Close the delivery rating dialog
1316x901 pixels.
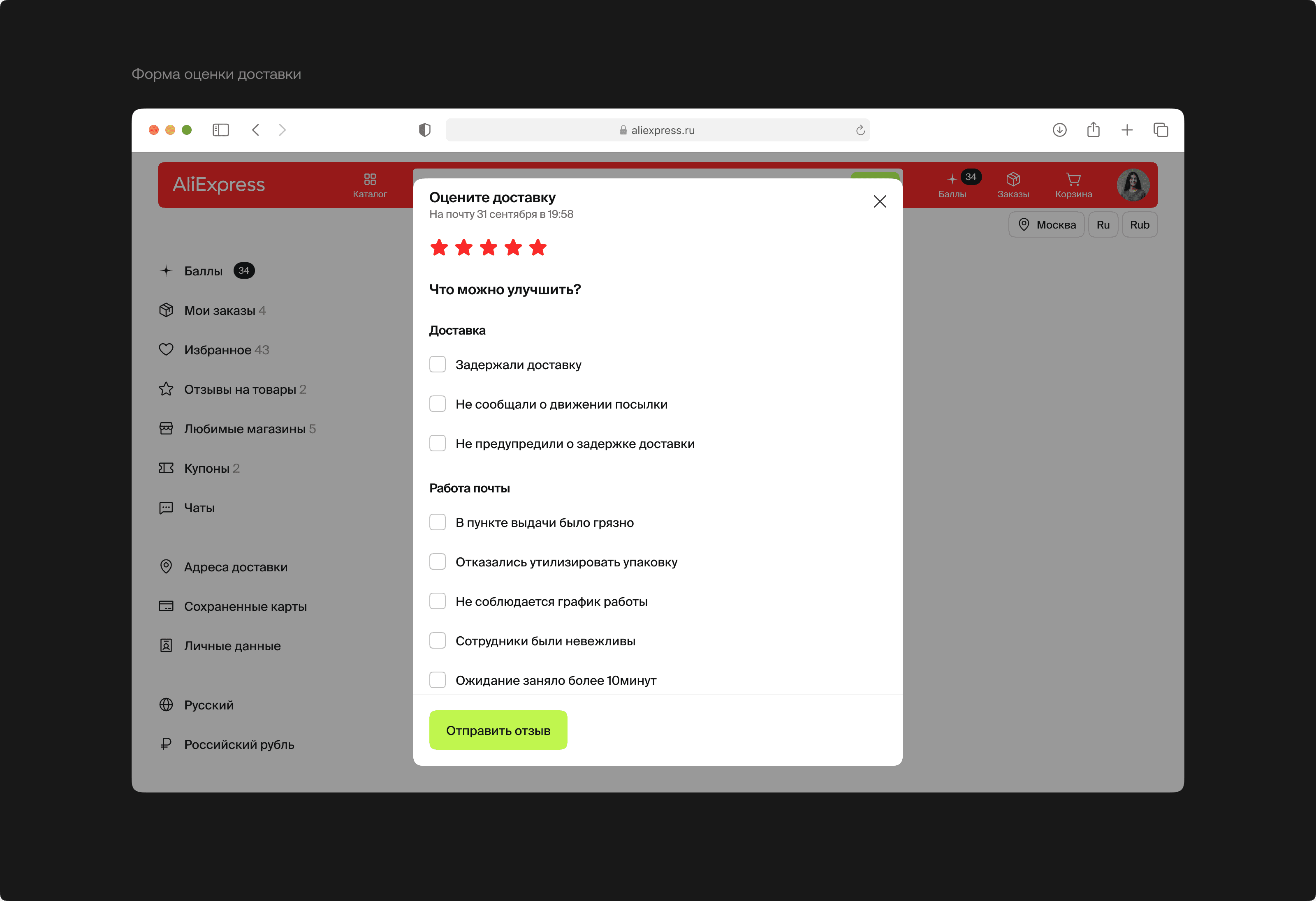pos(879,201)
